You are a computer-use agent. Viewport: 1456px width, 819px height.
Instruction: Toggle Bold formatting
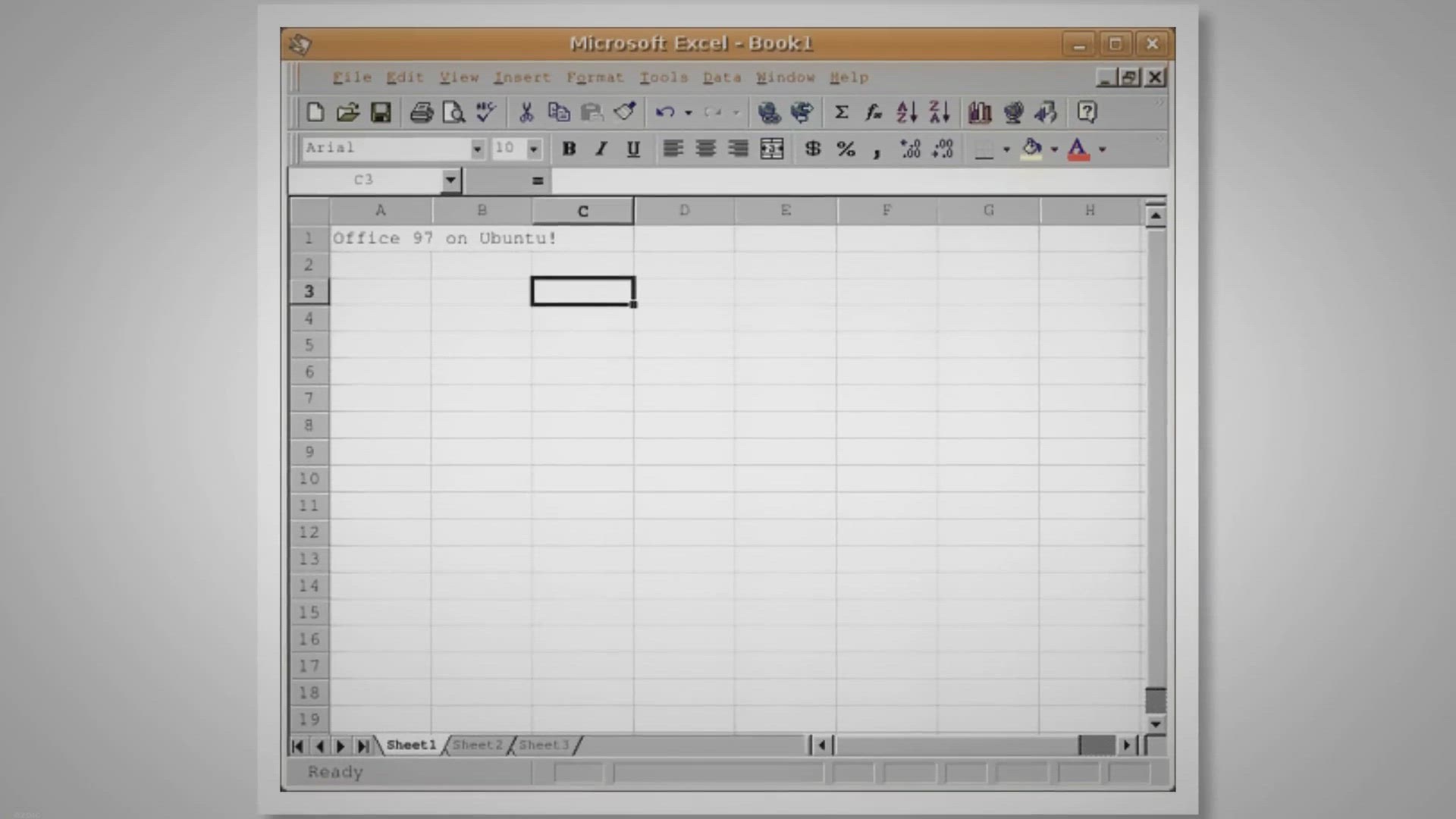[569, 149]
